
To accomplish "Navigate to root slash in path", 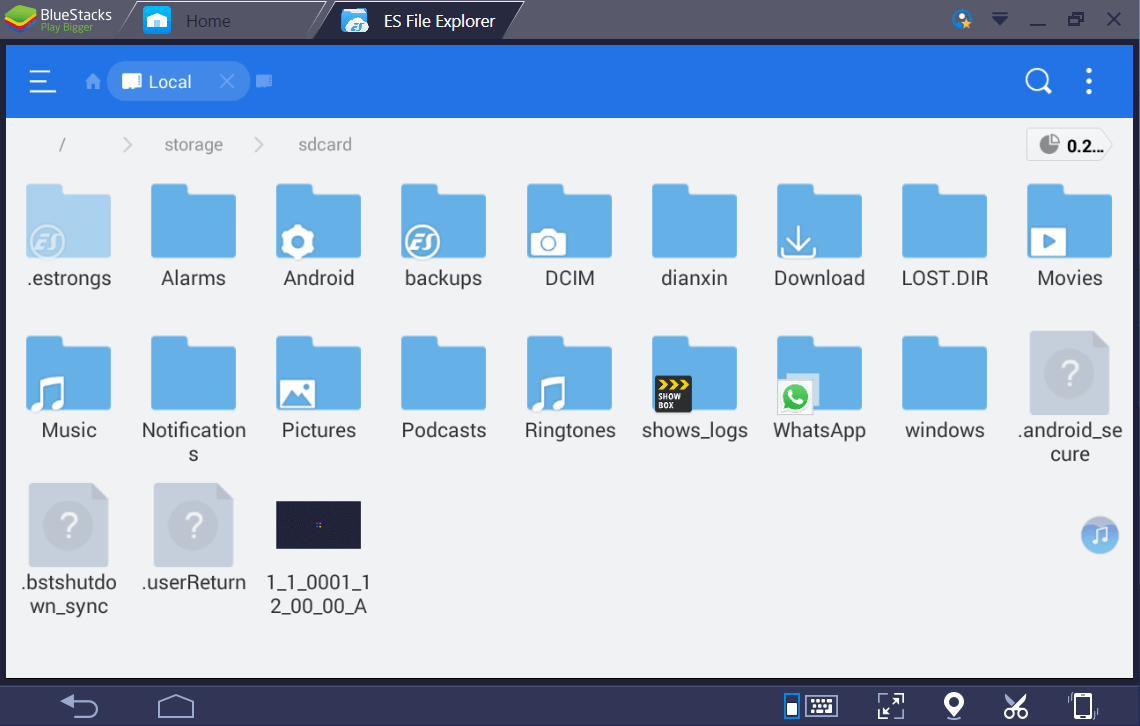I will (62, 145).
